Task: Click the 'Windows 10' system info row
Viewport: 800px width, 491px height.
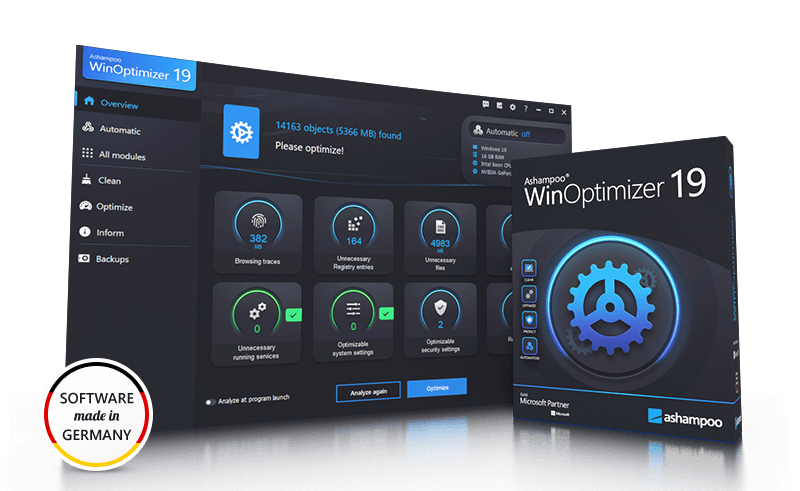Action: pos(490,149)
